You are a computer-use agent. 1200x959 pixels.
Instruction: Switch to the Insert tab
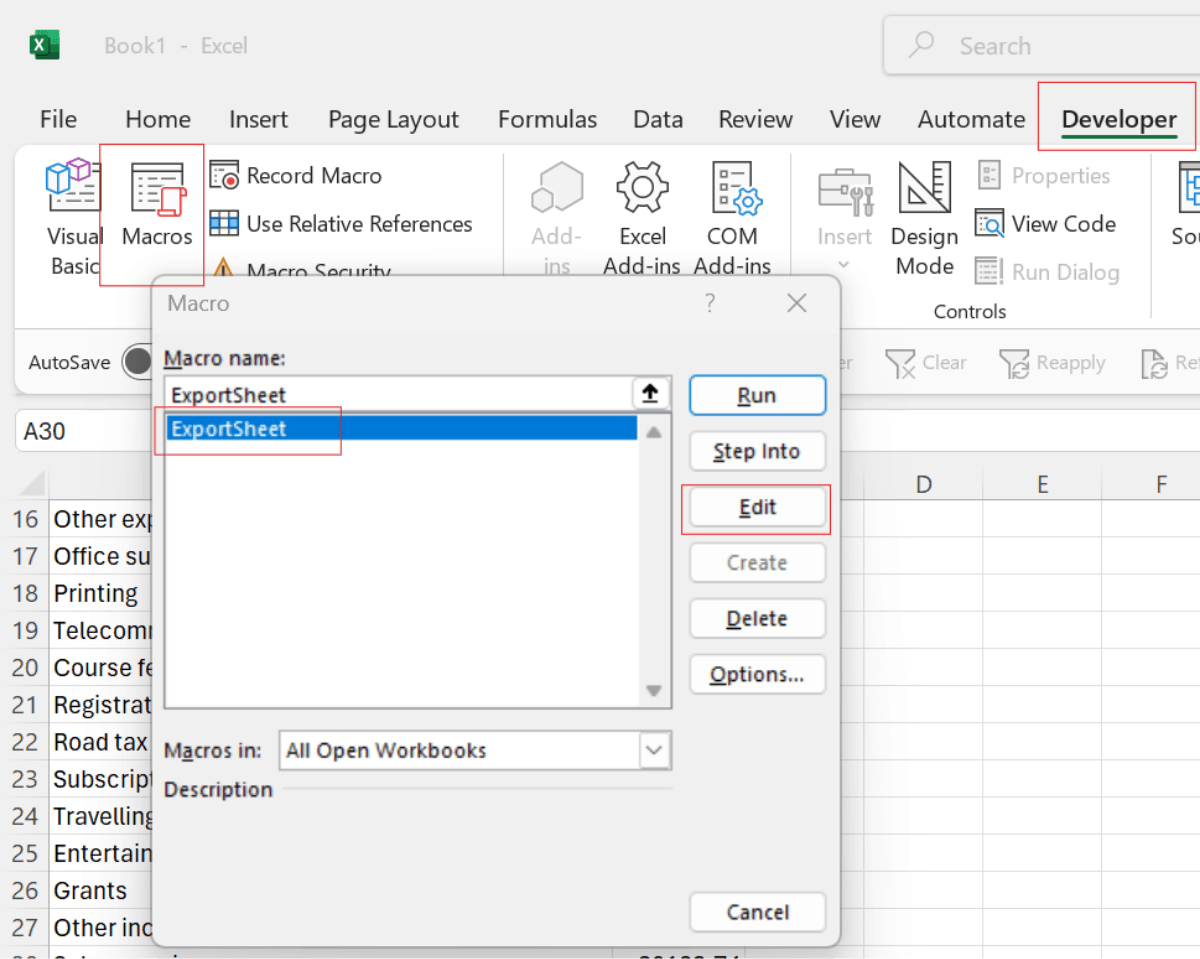[x=258, y=119]
